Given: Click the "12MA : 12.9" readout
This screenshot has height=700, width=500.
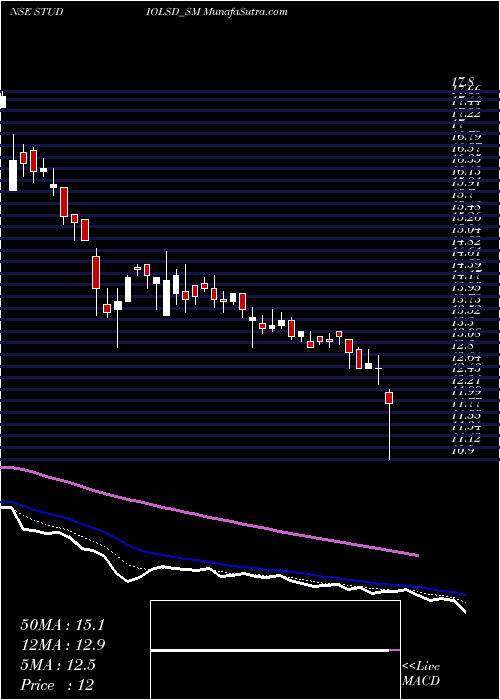Looking at the screenshot, I should (x=62, y=645).
